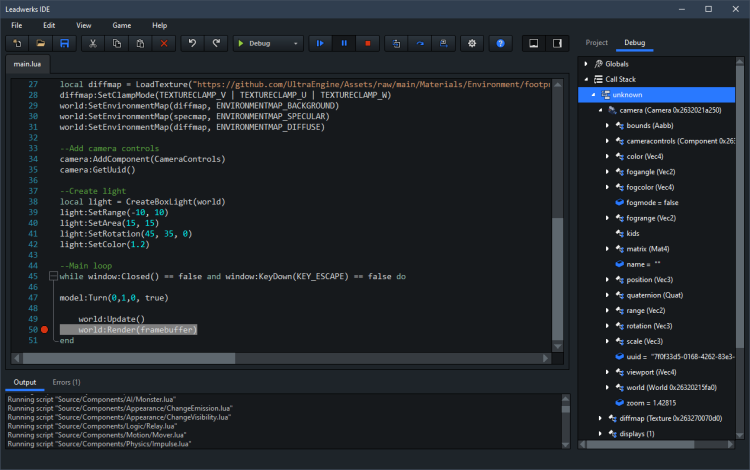Viewport: 750px width, 470px height.
Task: Stop debugging with the red square
Action: click(368, 44)
